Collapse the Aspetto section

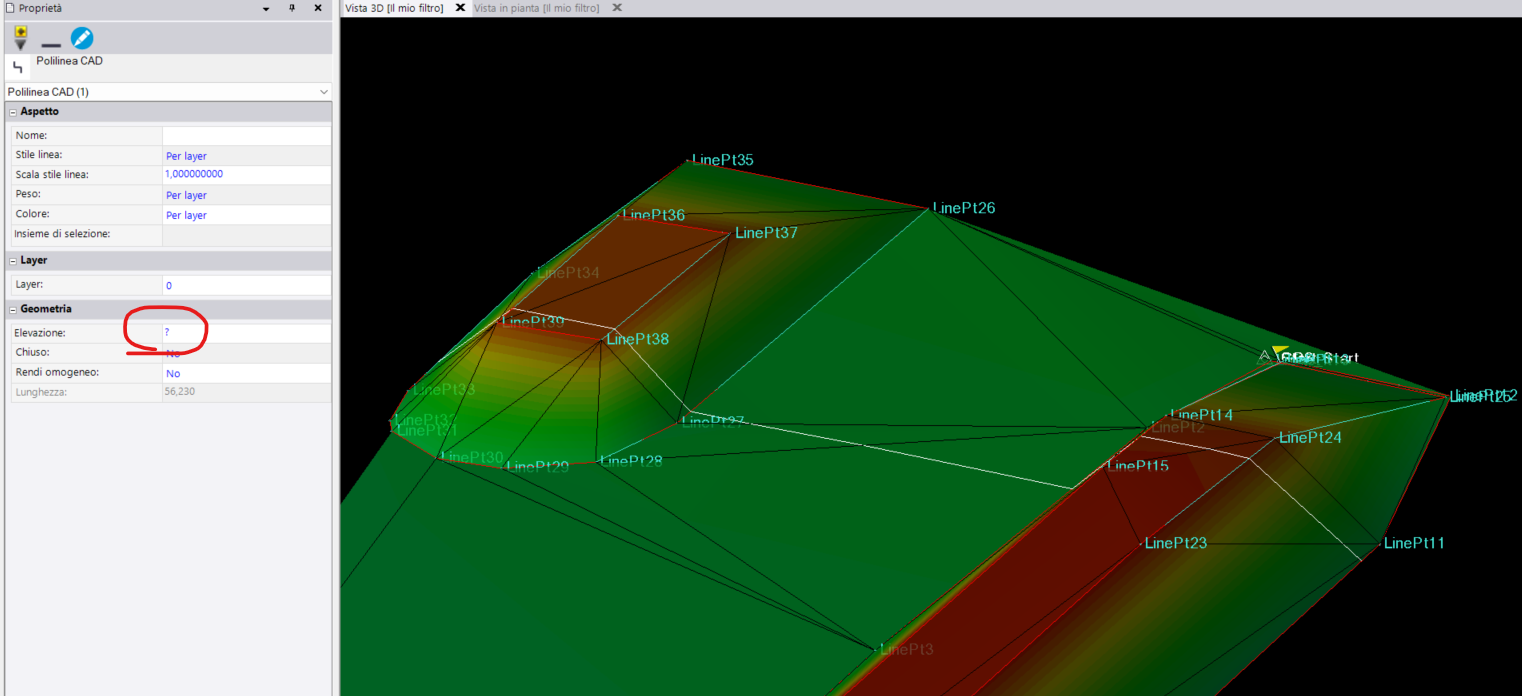[x=13, y=112]
